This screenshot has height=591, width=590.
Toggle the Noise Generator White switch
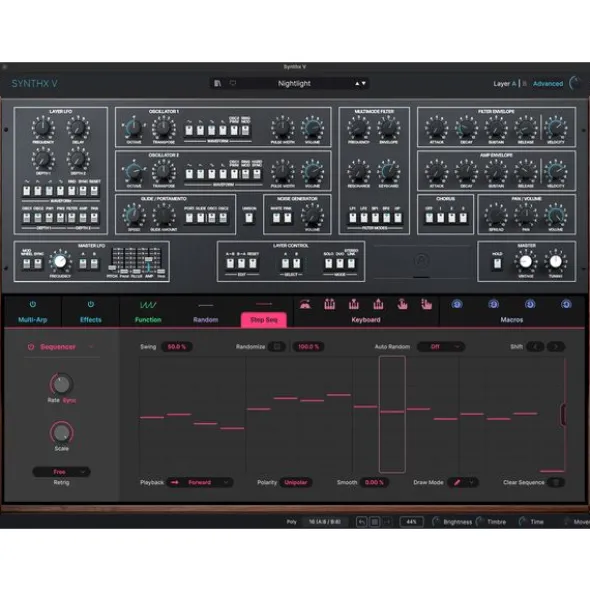pyautogui.click(x=276, y=218)
